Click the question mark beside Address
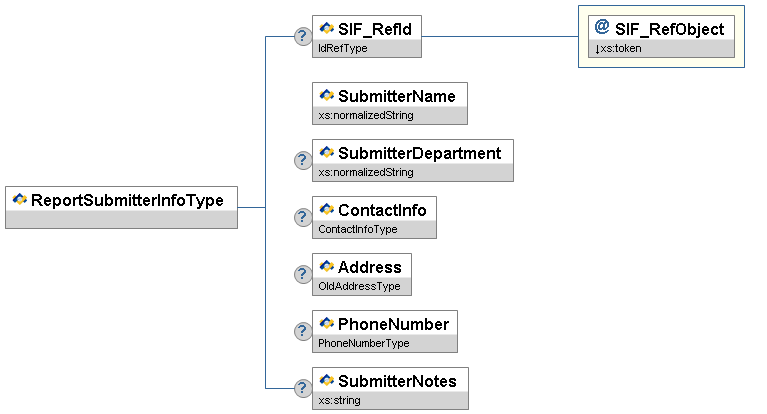Viewport: 767px width, 414px height. (x=302, y=274)
